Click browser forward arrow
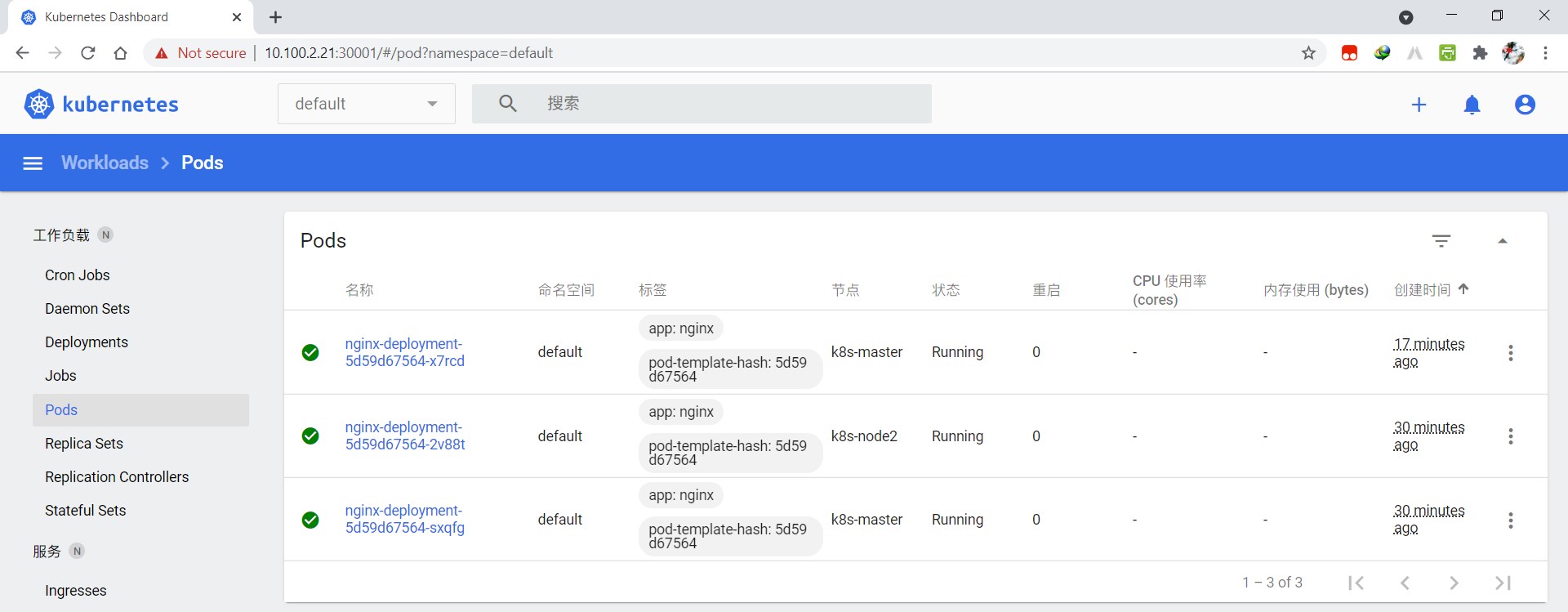Screen dimensions: 1568x612 coord(55,53)
